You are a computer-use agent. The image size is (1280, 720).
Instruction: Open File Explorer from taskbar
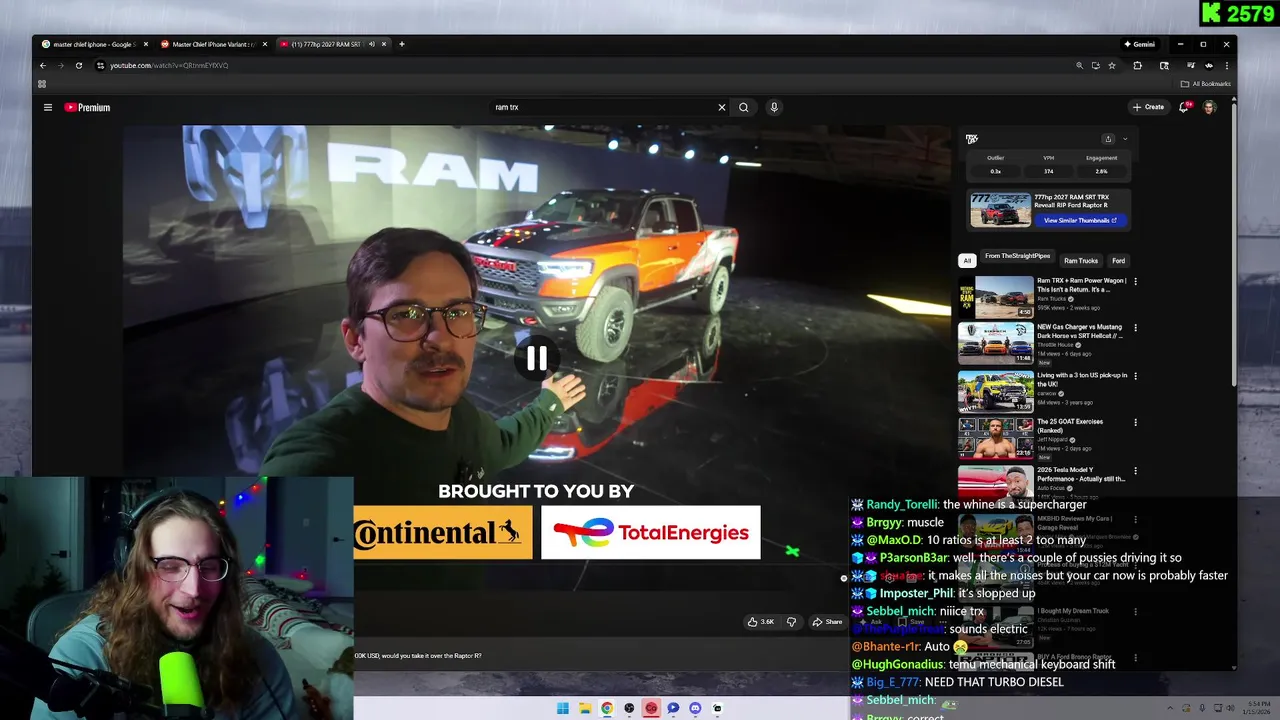[x=585, y=708]
